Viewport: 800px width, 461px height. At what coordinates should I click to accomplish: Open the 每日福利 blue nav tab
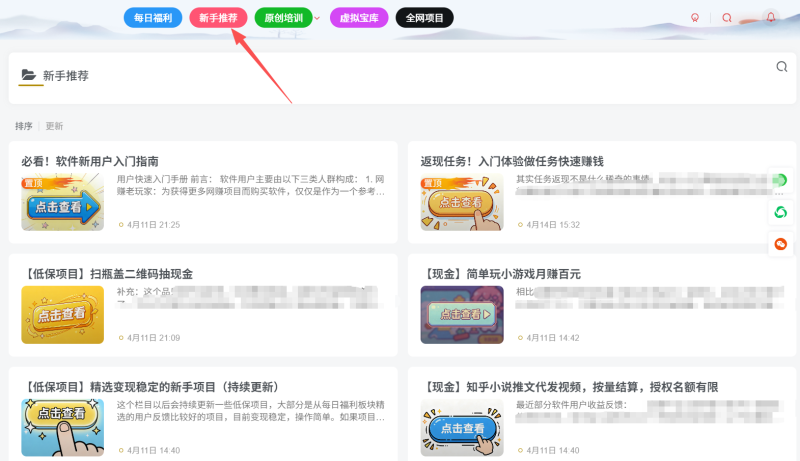tap(153, 18)
